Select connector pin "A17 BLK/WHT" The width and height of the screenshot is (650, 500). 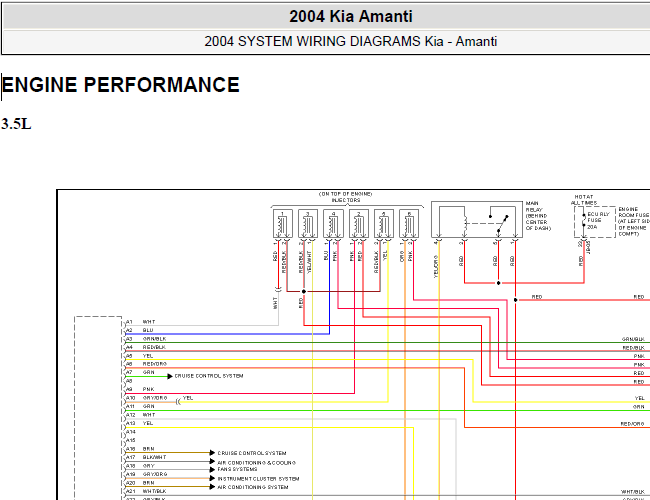[146, 457]
